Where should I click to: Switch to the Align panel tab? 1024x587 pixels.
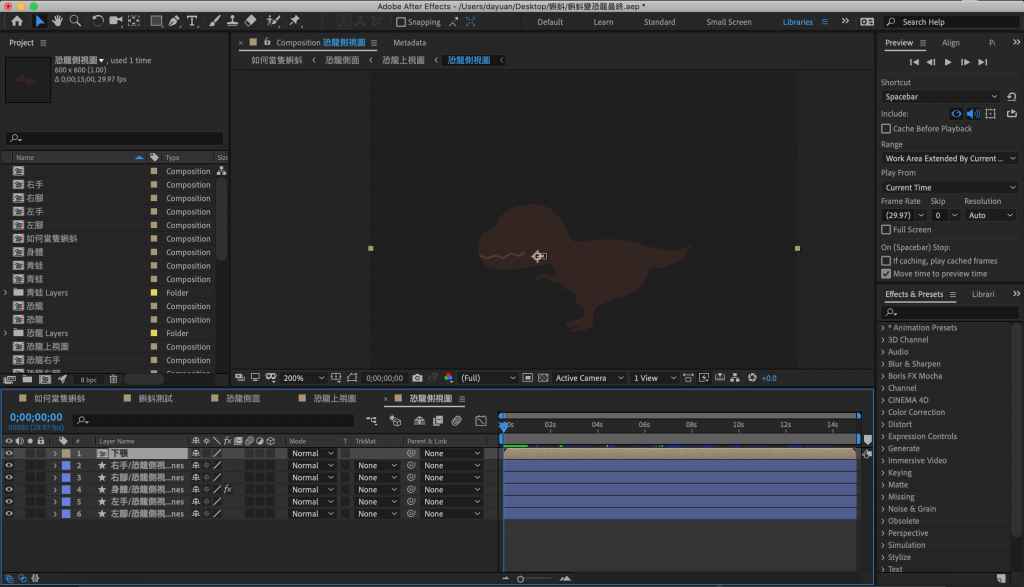click(950, 43)
